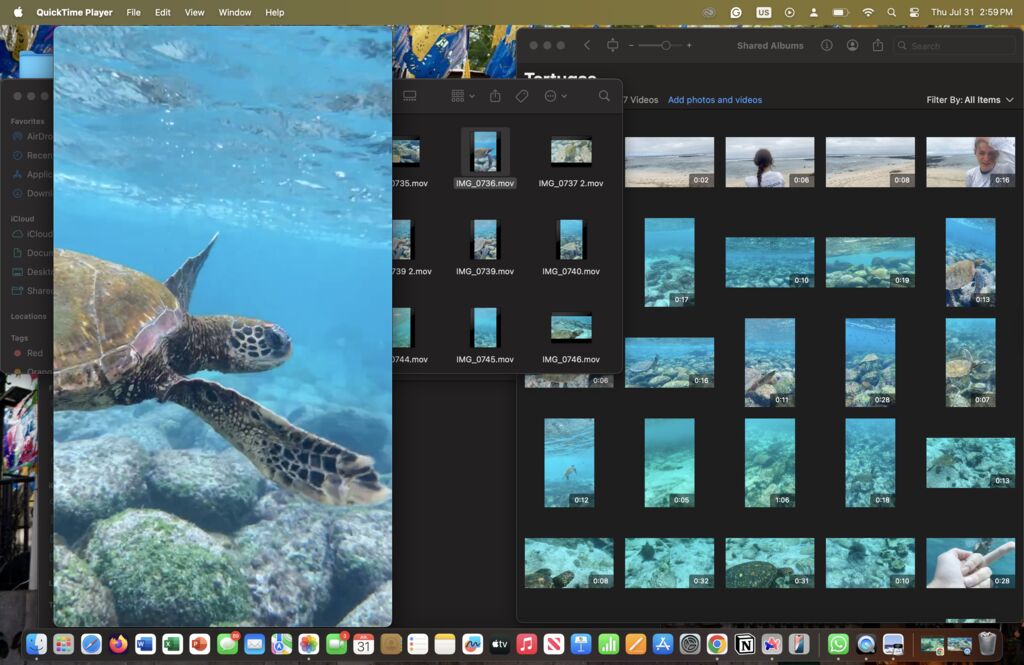Open the shared album people icon
The image size is (1024, 665).
(852, 45)
